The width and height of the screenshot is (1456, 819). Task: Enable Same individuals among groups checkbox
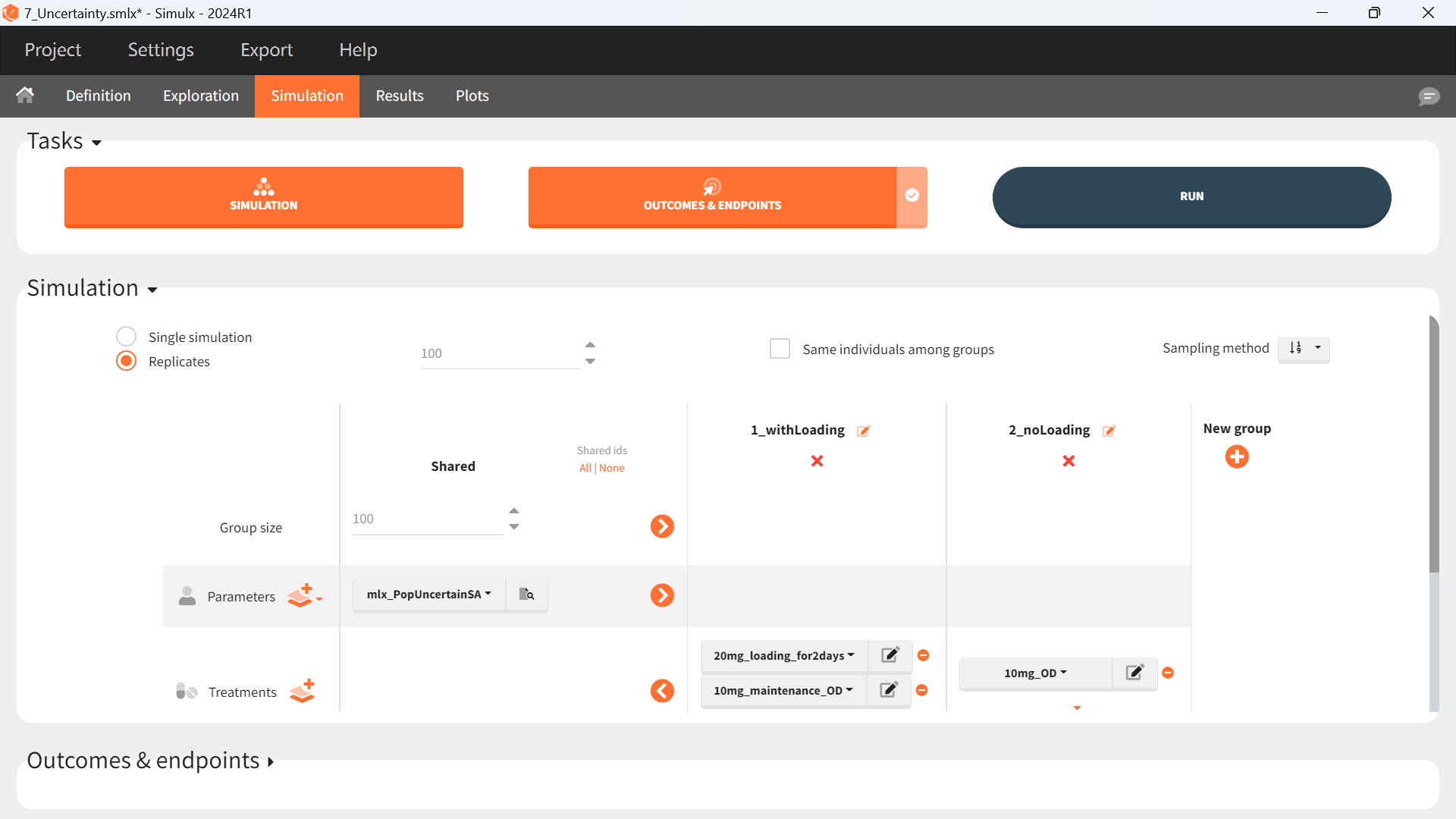pos(780,349)
